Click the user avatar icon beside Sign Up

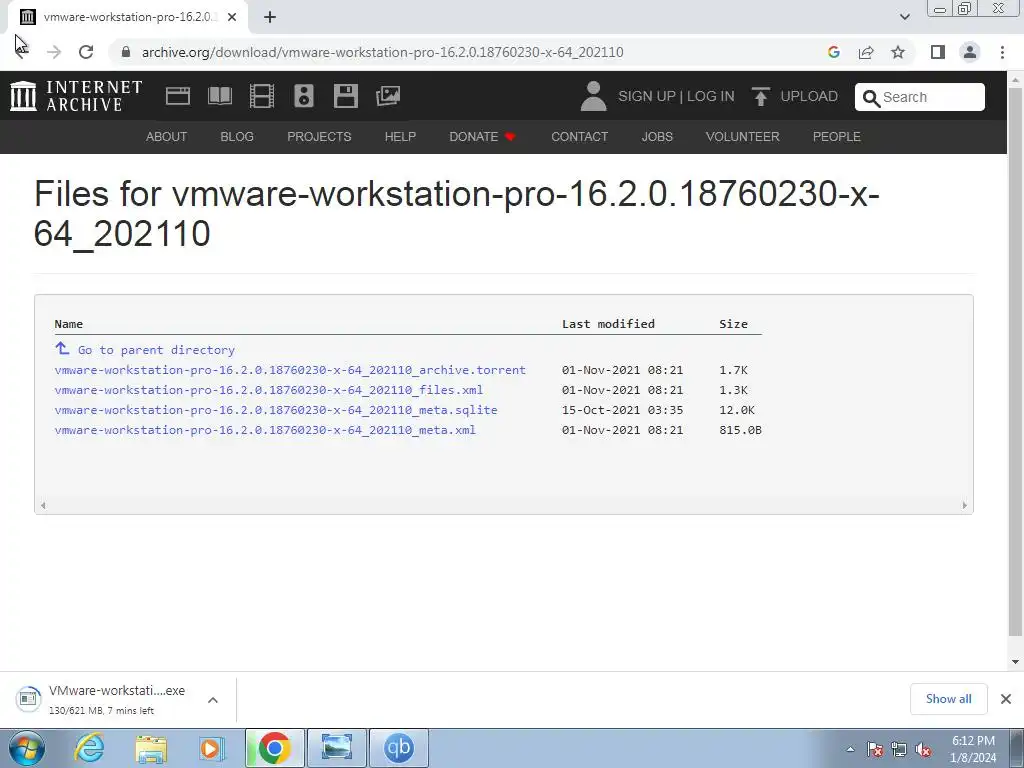point(593,96)
